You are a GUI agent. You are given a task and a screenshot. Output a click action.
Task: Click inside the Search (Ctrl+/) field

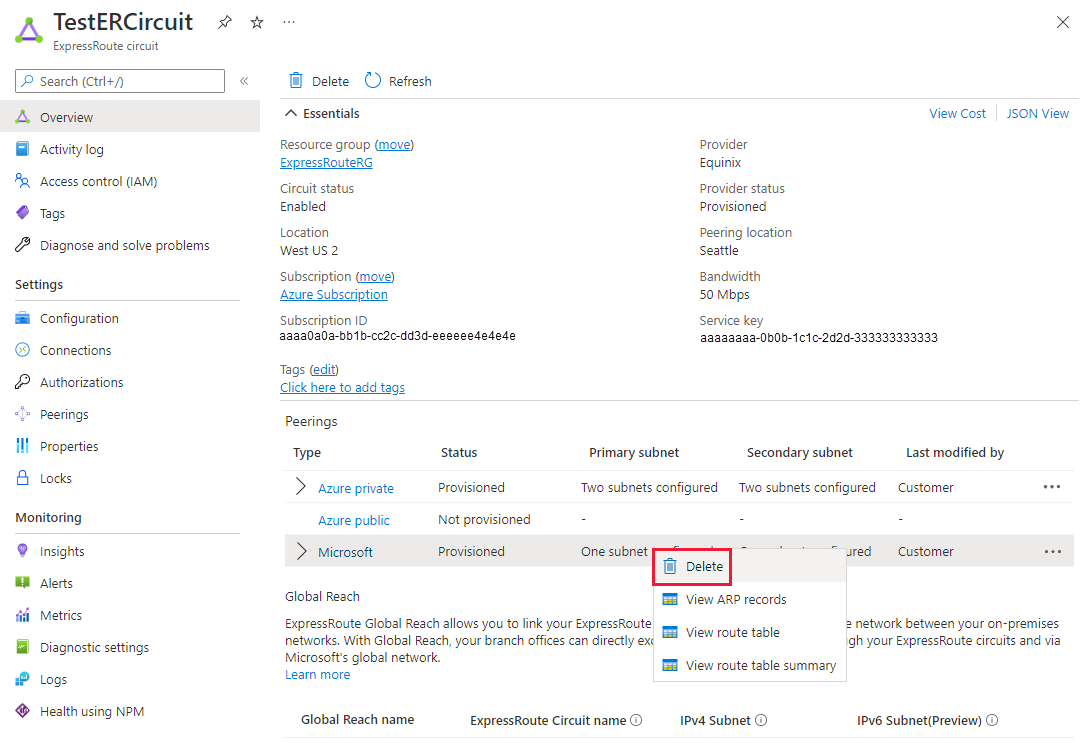120,81
